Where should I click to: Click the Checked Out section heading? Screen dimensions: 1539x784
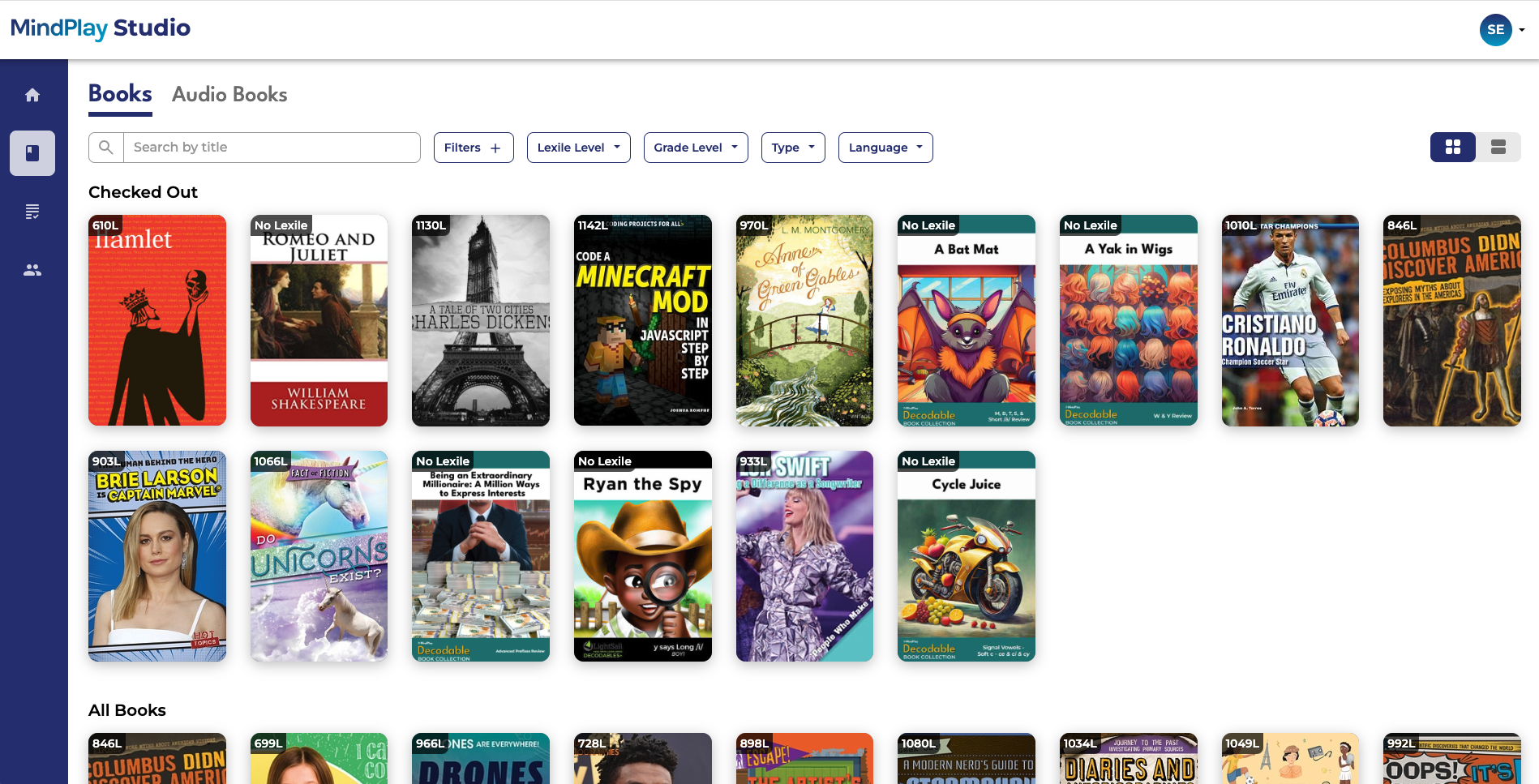click(x=143, y=192)
